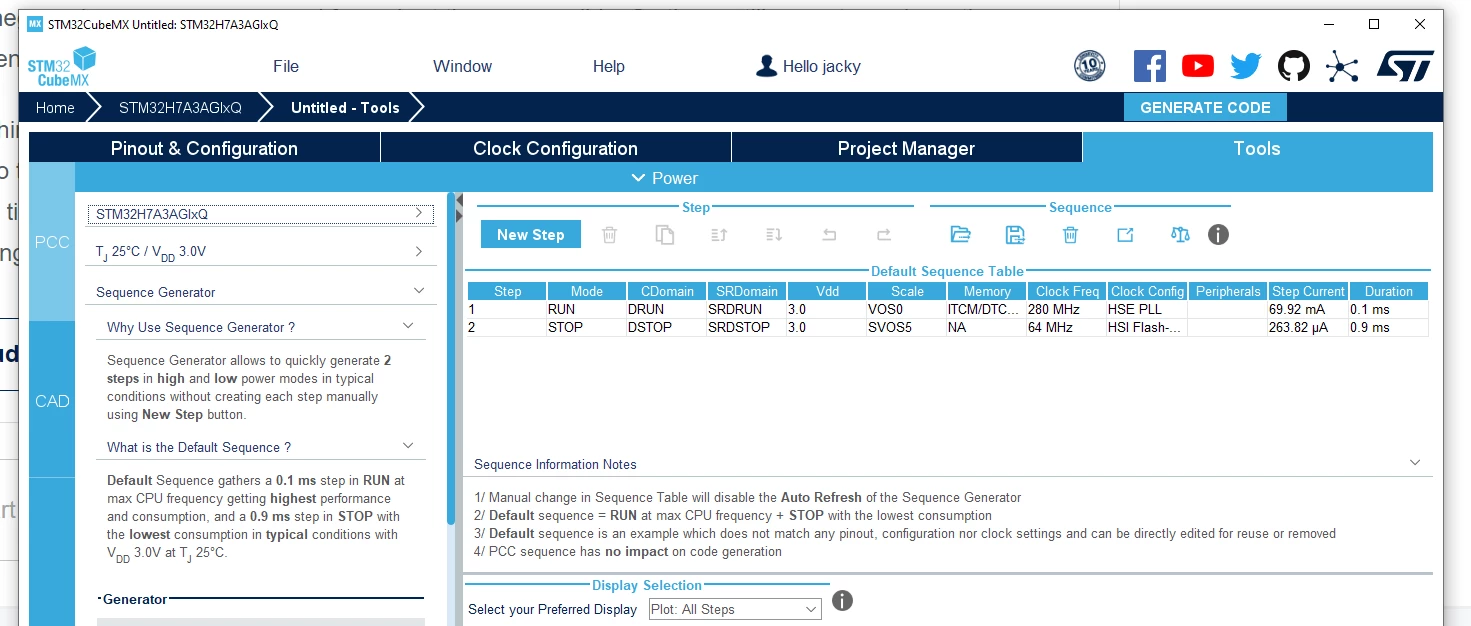This screenshot has width=1471, height=626.
Task: Collapse Sequence Information Notes panel
Action: (1415, 463)
